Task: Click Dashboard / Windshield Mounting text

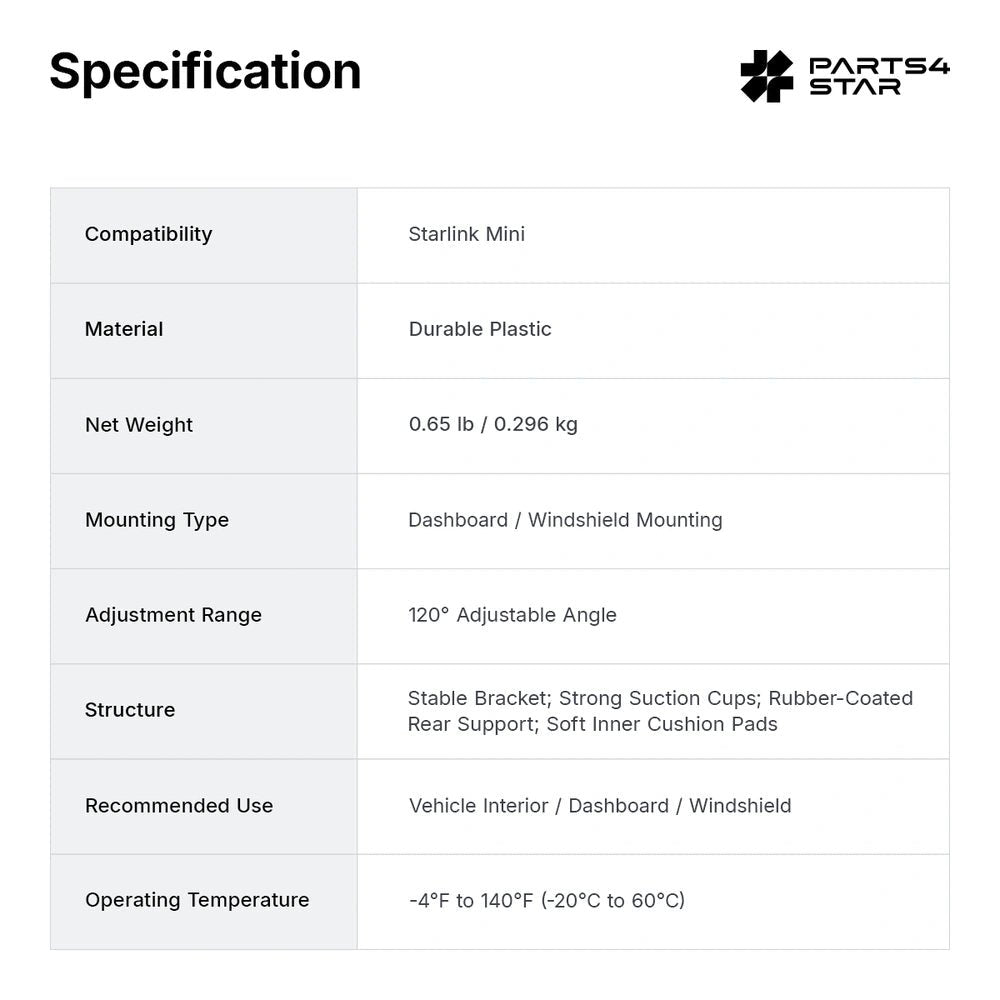Action: click(566, 520)
